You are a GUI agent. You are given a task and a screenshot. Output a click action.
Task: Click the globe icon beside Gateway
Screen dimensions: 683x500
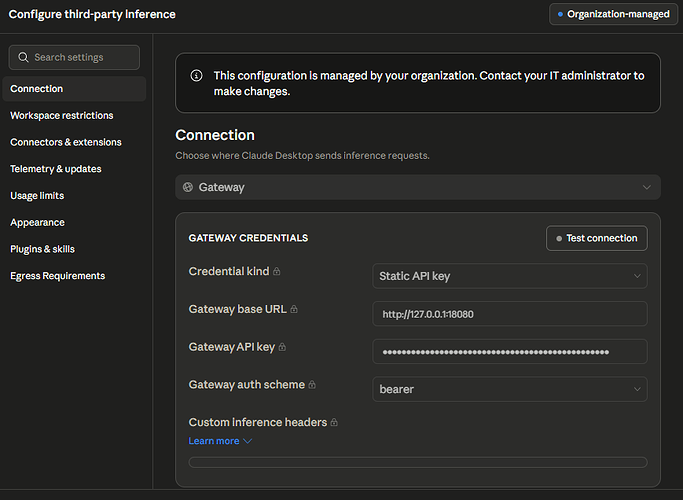[x=188, y=187]
